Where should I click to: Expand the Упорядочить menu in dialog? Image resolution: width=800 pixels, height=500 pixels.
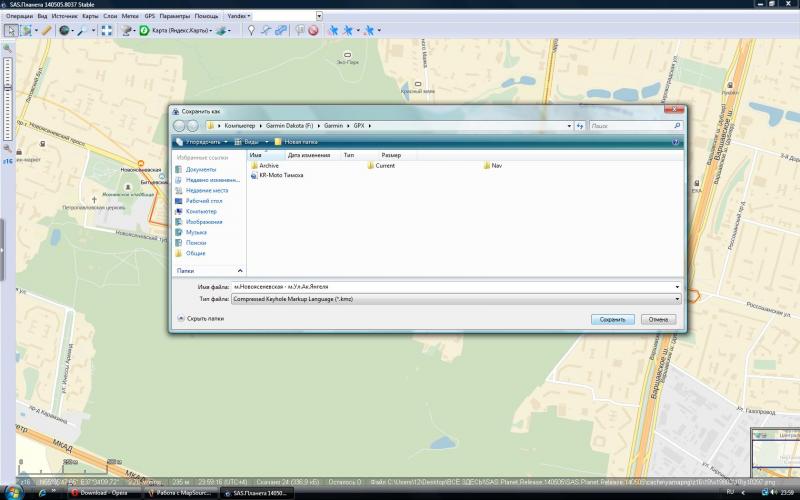(202, 142)
